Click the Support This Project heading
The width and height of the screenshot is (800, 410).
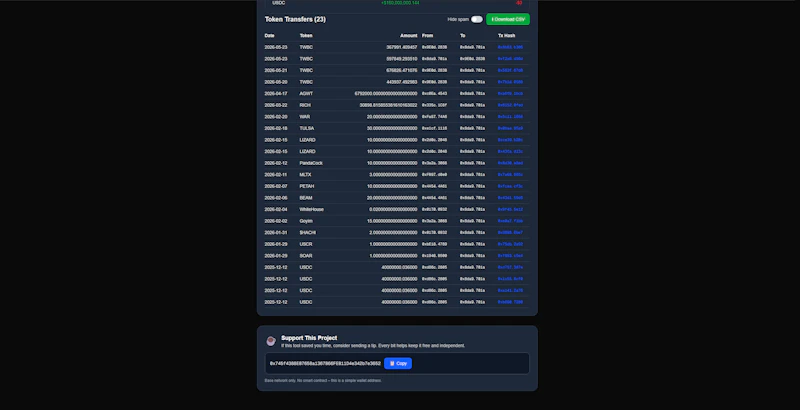pos(309,338)
